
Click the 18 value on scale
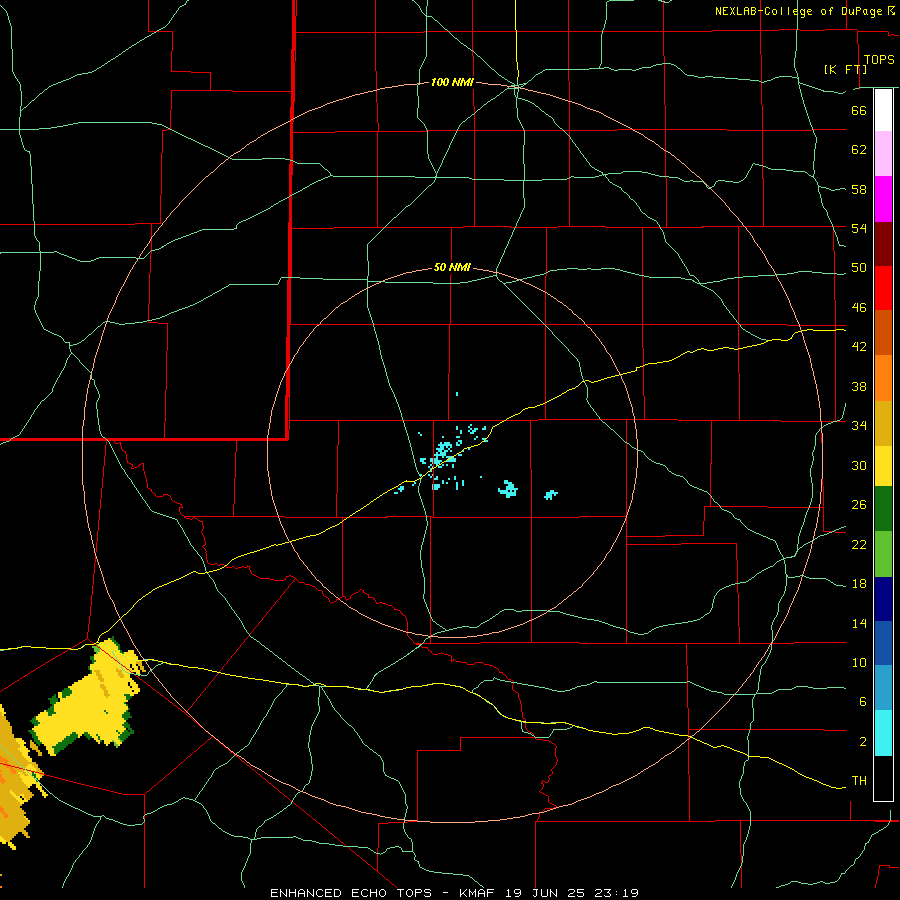coord(859,584)
